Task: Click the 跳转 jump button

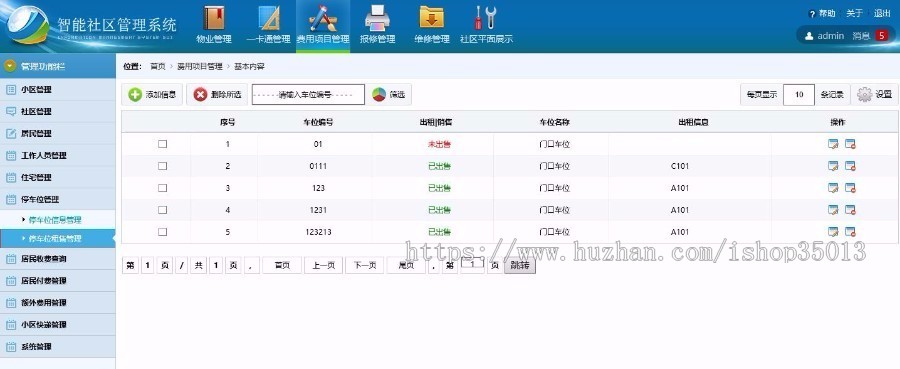Action: click(519, 265)
